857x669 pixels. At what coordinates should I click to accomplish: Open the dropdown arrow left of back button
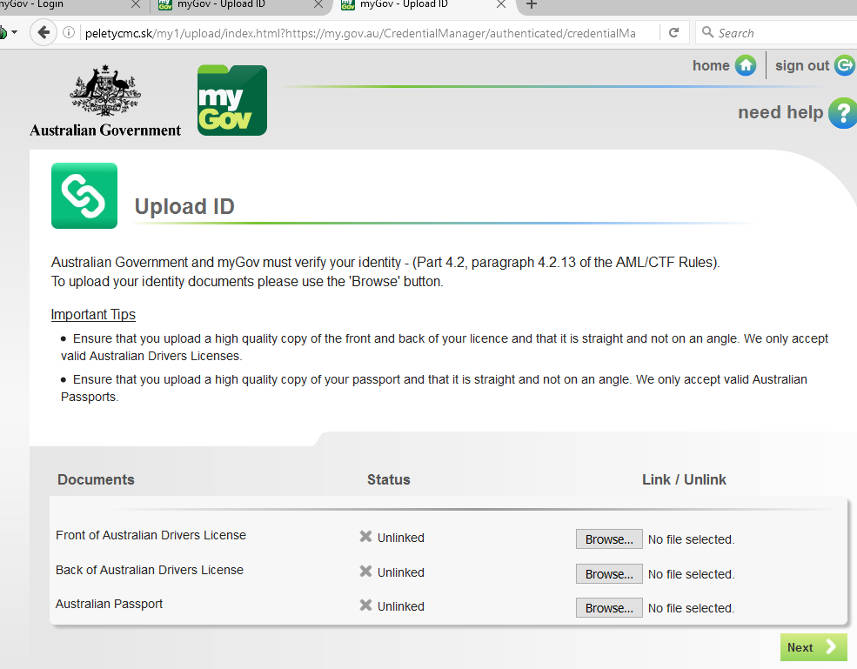[14, 32]
